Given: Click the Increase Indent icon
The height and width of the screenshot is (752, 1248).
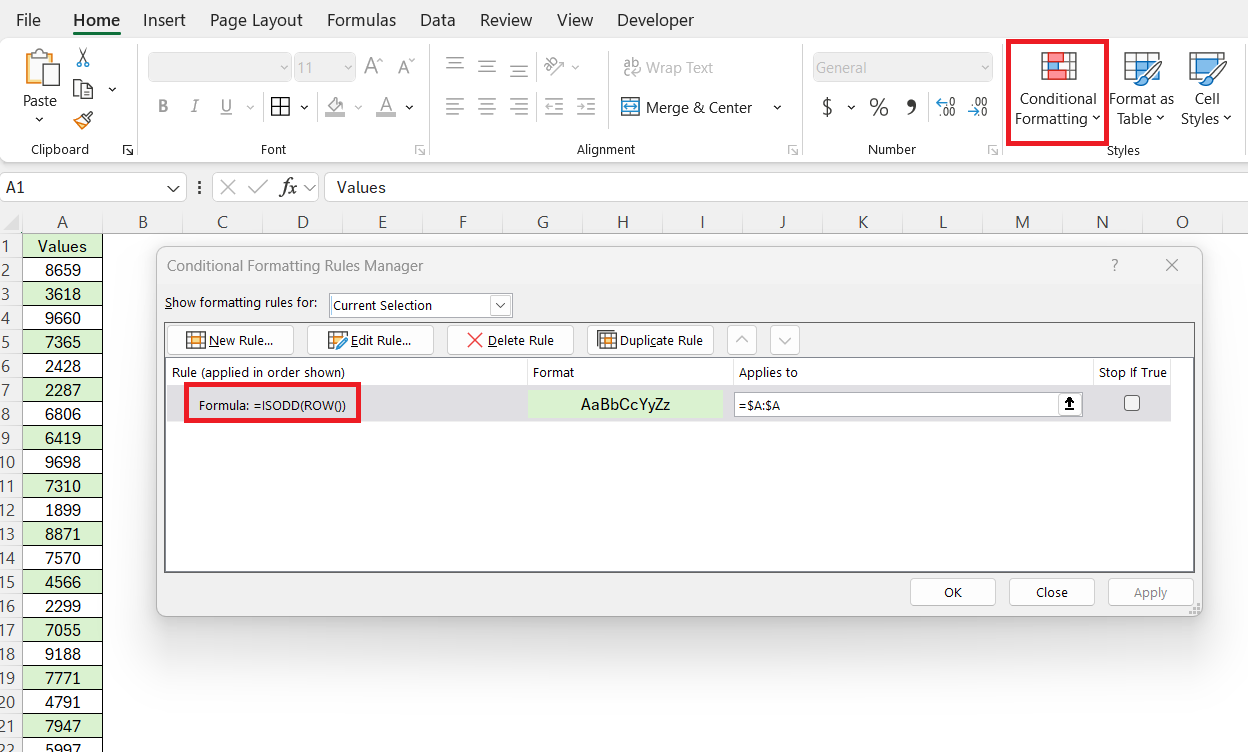Looking at the screenshot, I should point(586,106).
